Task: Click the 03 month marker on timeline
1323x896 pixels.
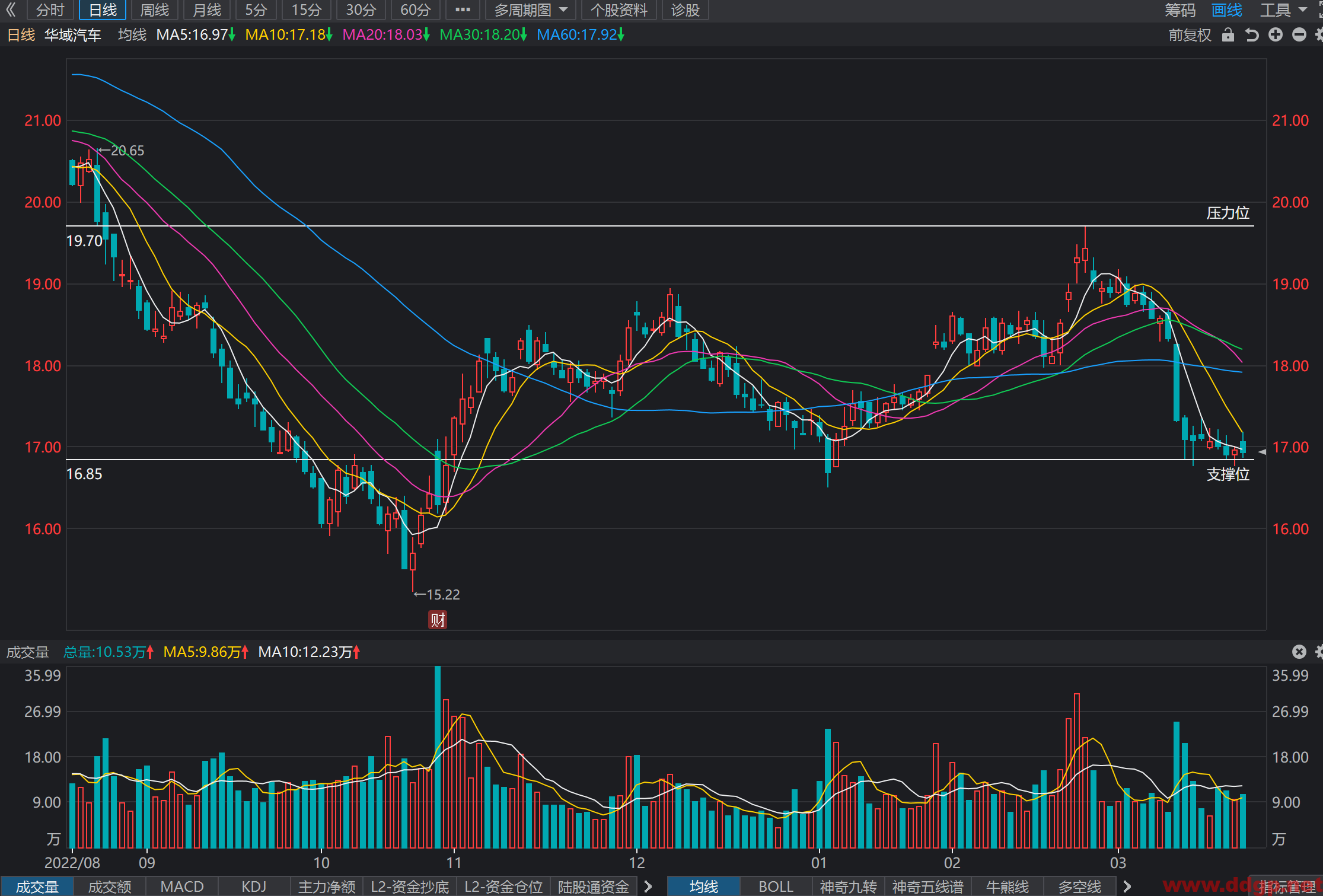Action: 1118,862
